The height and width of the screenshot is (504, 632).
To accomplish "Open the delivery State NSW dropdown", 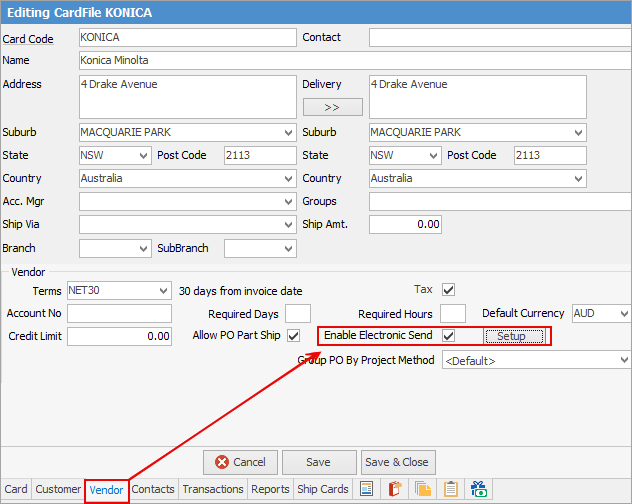I will (x=433, y=155).
